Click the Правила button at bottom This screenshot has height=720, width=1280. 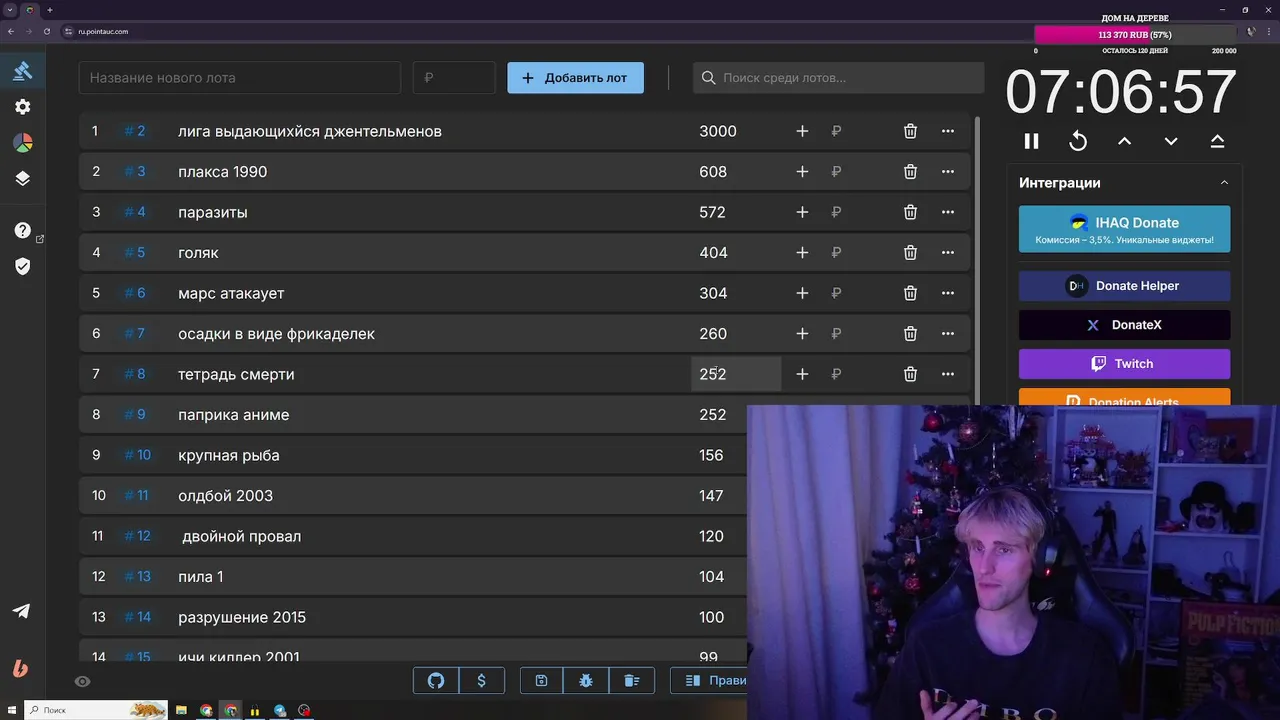coord(708,681)
